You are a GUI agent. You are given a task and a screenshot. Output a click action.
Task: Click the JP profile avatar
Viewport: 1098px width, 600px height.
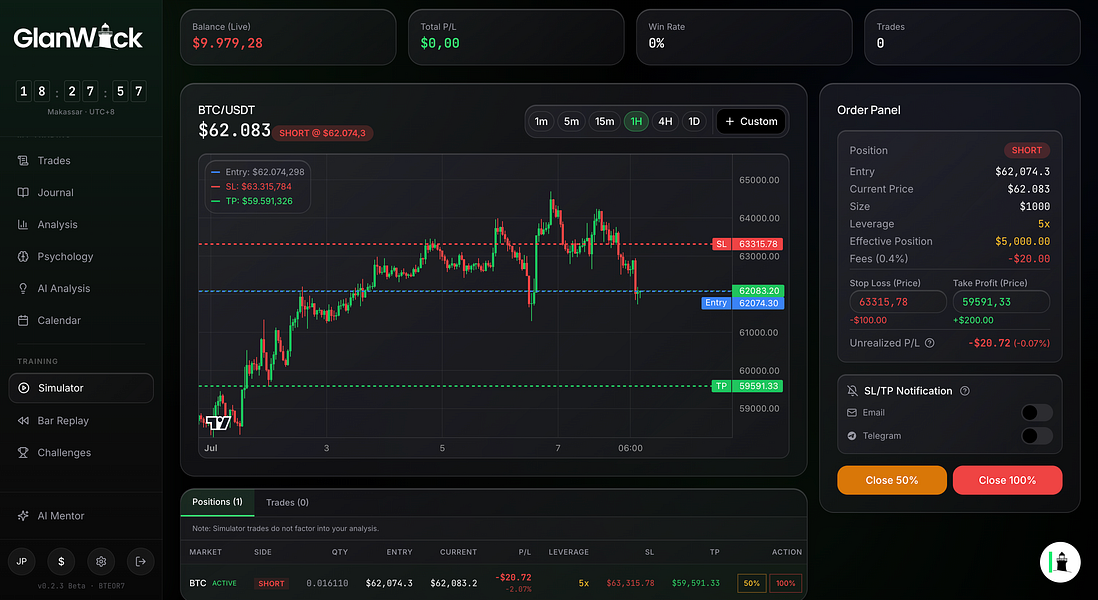click(x=22, y=561)
